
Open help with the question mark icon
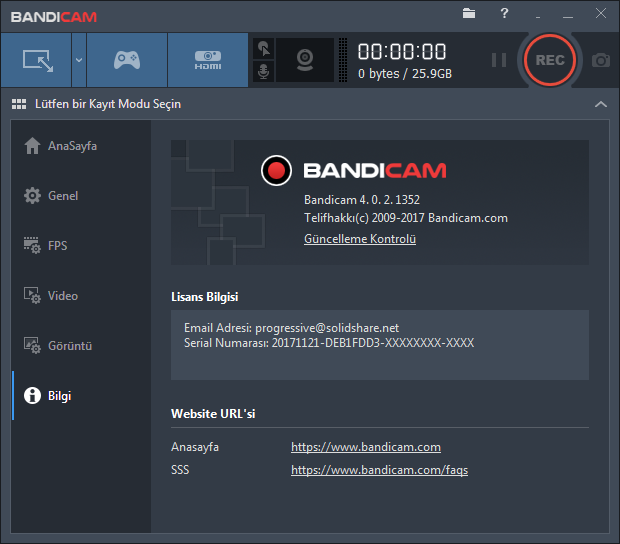pos(504,13)
